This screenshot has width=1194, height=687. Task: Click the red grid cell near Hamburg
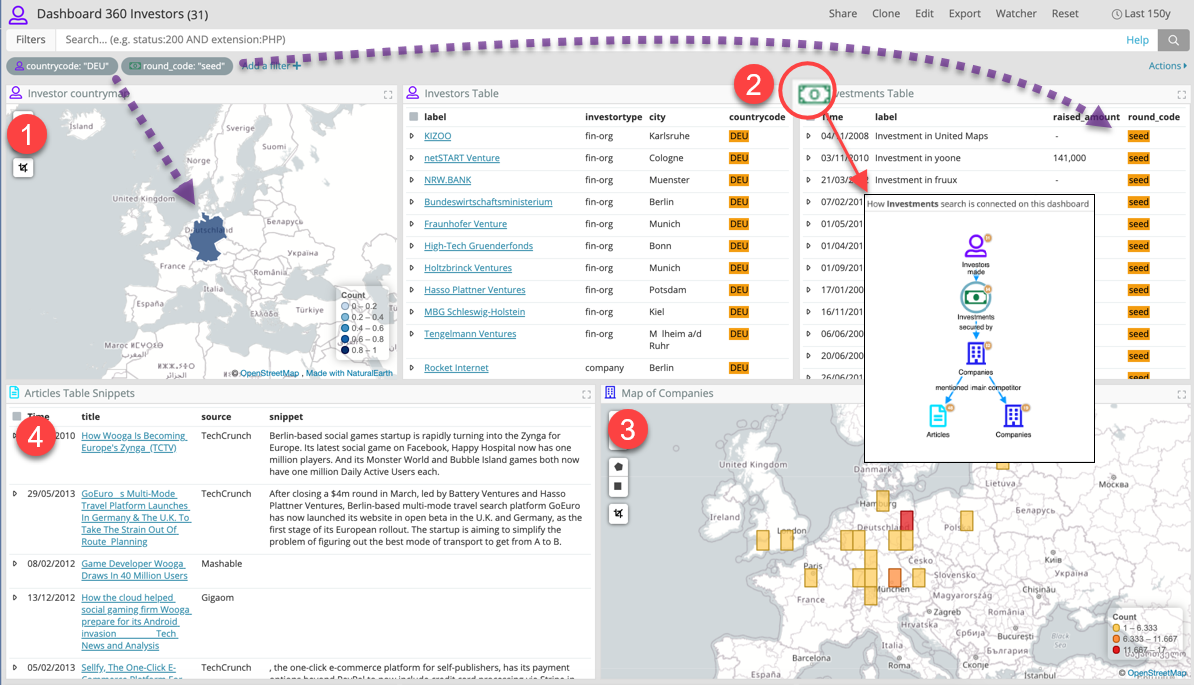(906, 520)
